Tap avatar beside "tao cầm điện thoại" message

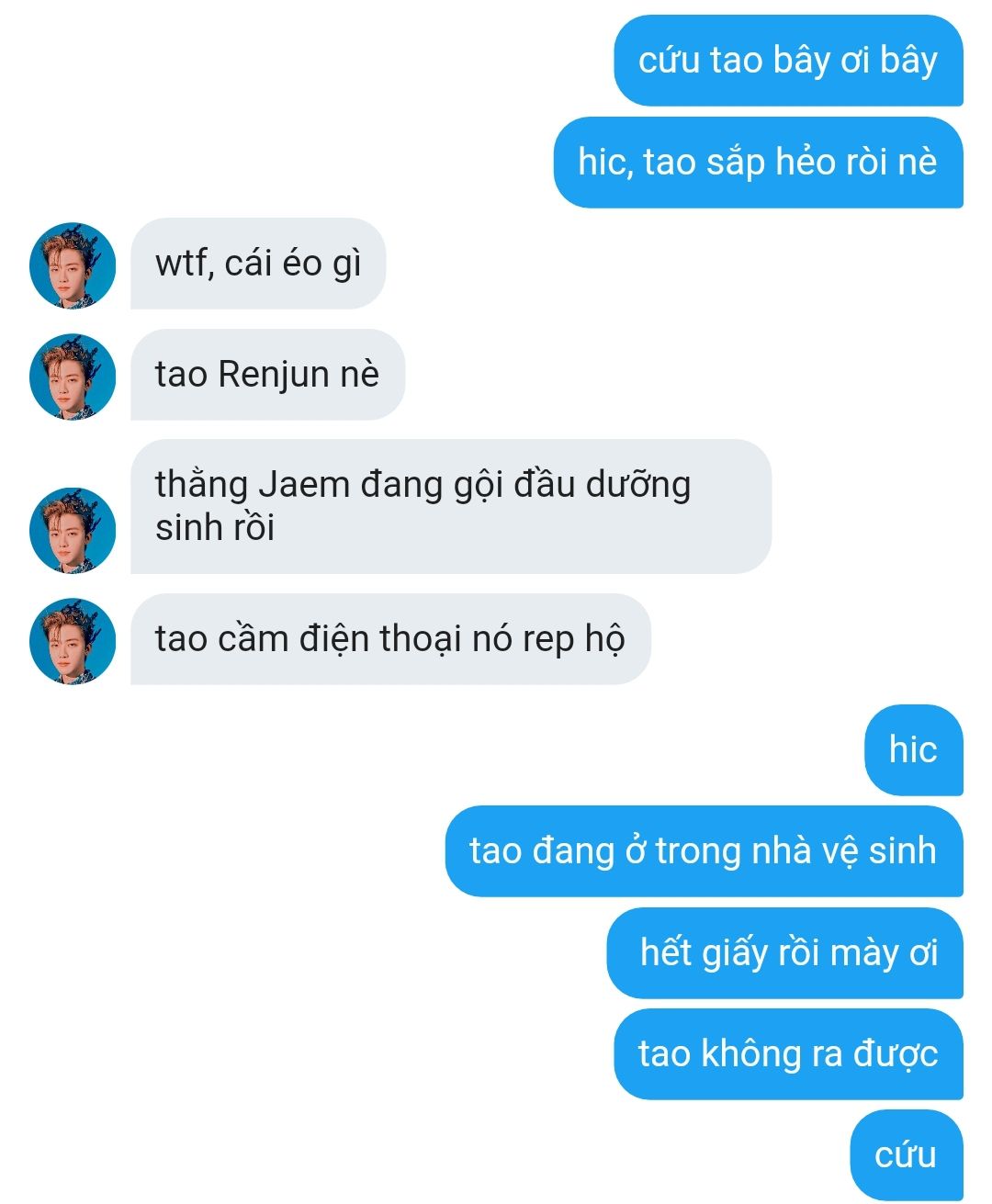[73, 641]
